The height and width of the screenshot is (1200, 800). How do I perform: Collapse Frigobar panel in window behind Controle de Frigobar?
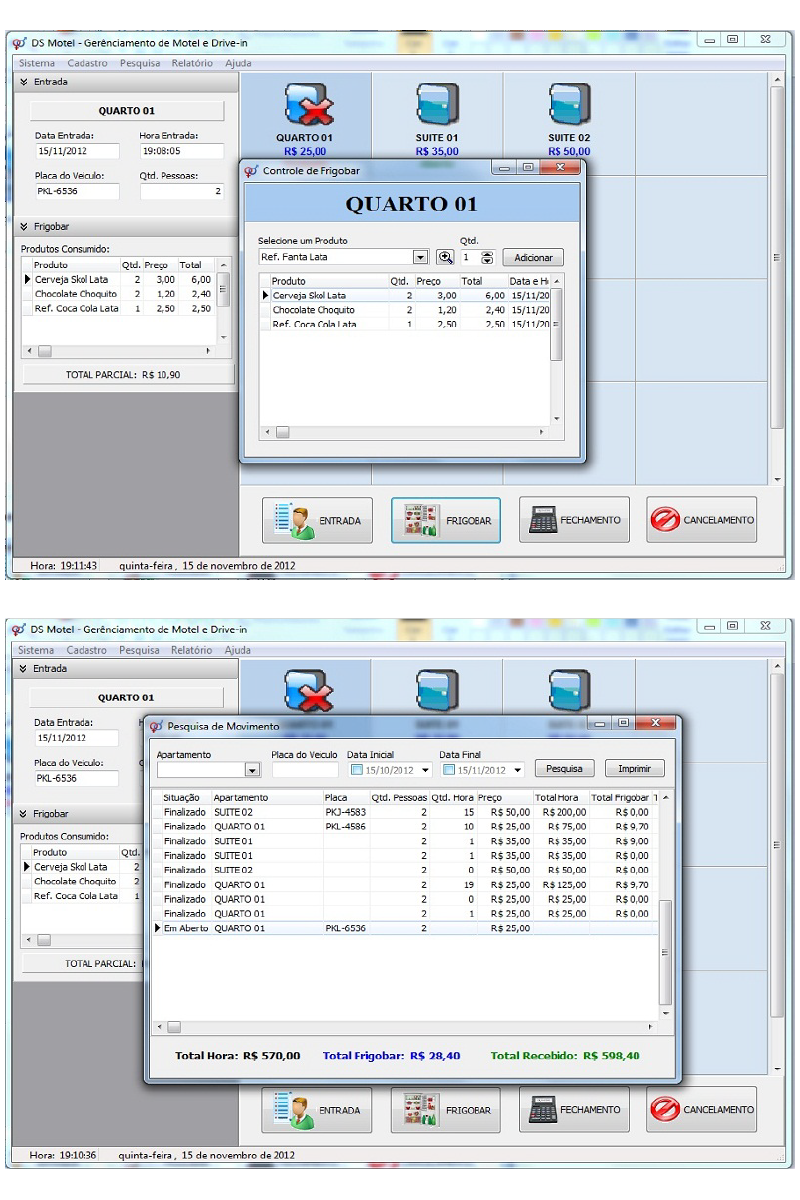tap(24, 227)
